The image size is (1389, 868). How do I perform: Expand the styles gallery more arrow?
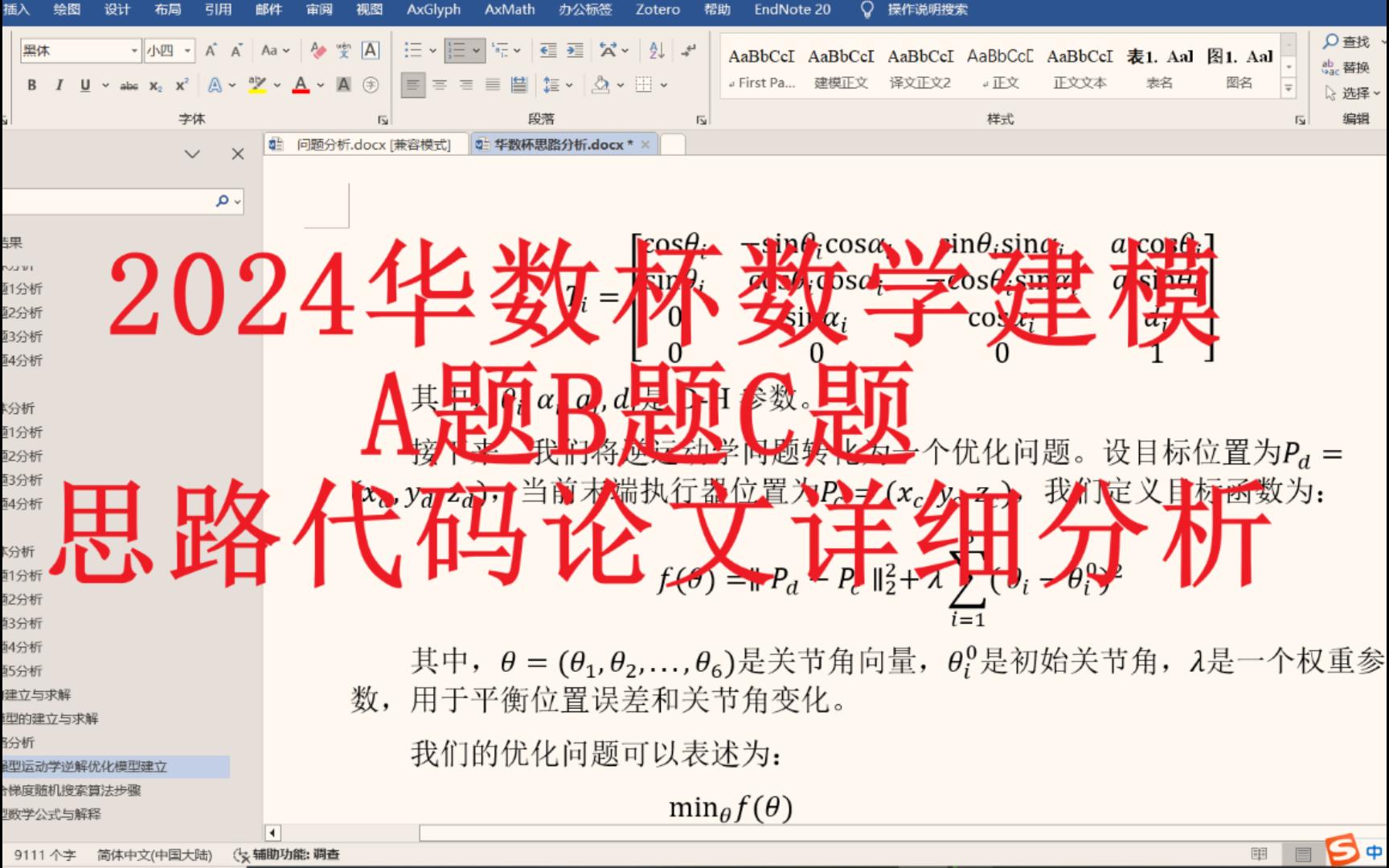[1289, 88]
